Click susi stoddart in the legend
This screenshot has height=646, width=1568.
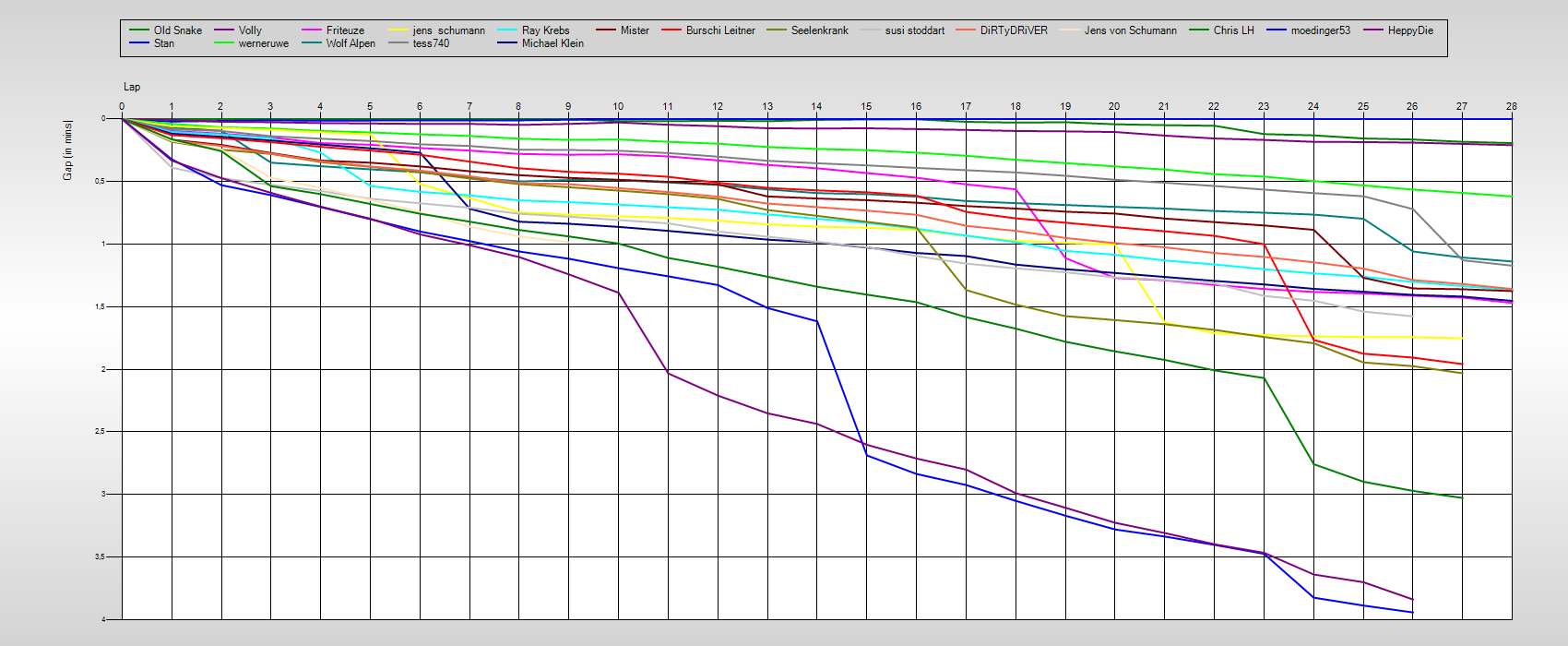pyautogui.click(x=914, y=30)
